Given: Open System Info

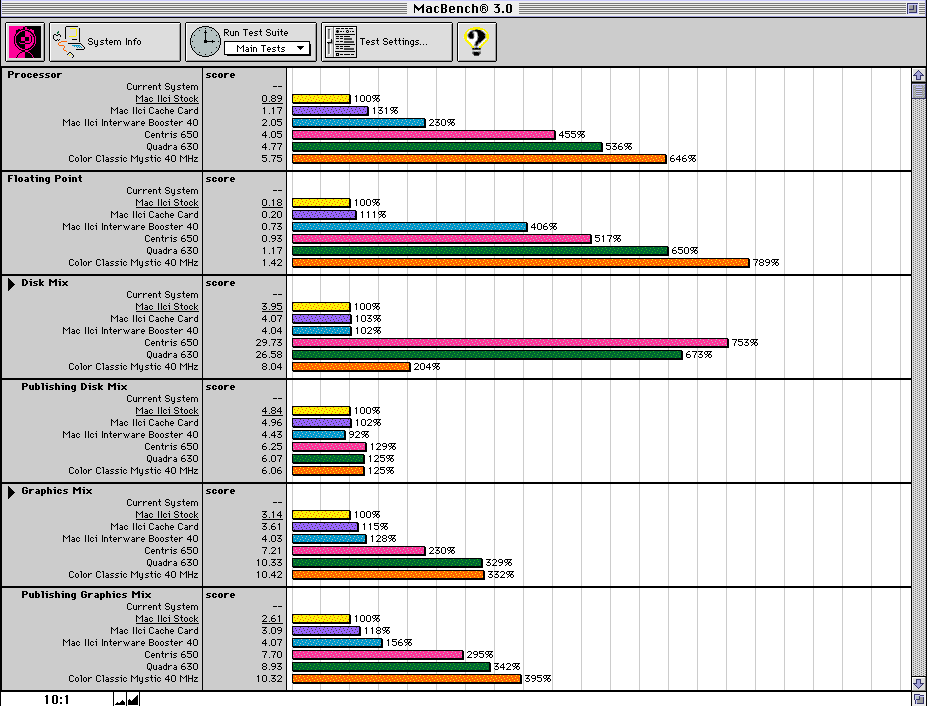Looking at the screenshot, I should (x=115, y=42).
